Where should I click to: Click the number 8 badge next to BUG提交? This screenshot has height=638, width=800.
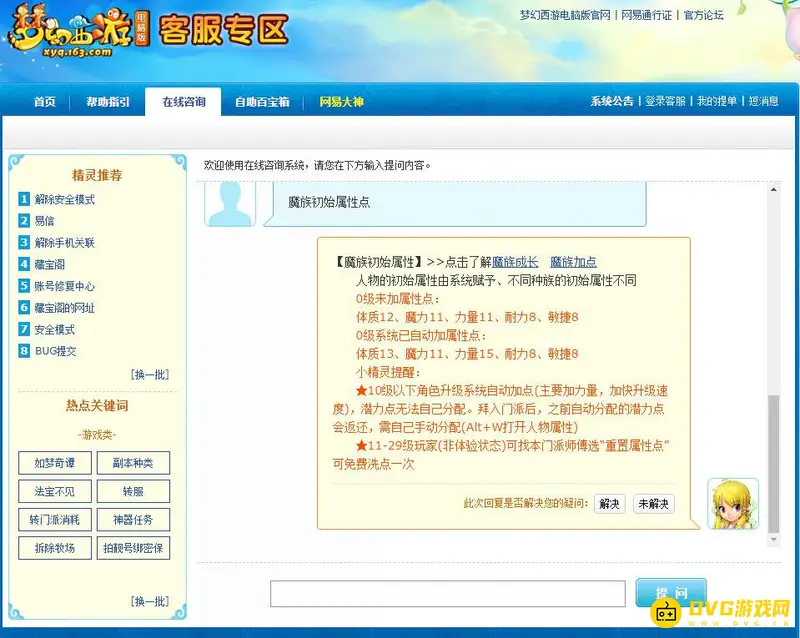[x=24, y=351]
